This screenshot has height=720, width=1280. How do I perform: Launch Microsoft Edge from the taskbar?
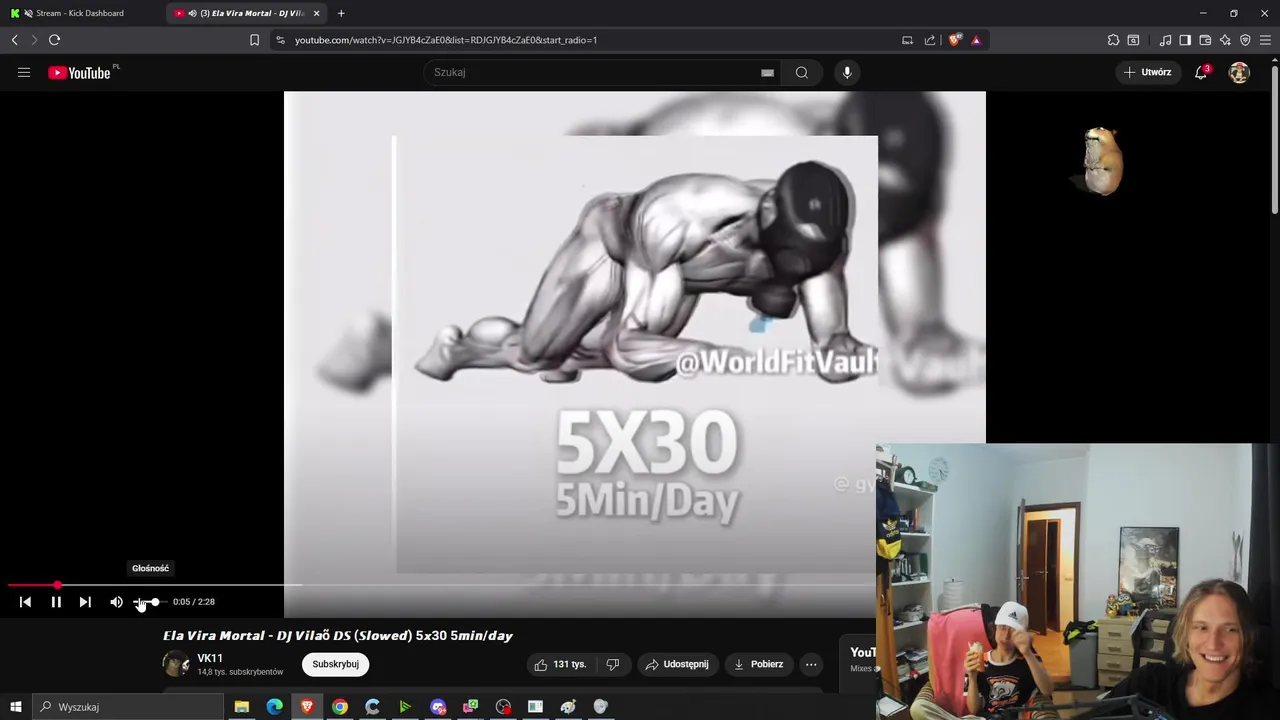274,707
